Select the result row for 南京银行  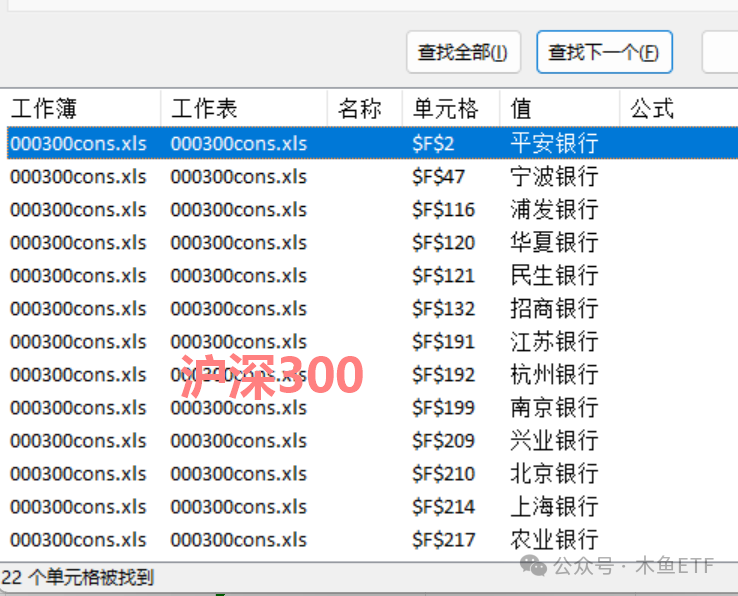(372, 408)
